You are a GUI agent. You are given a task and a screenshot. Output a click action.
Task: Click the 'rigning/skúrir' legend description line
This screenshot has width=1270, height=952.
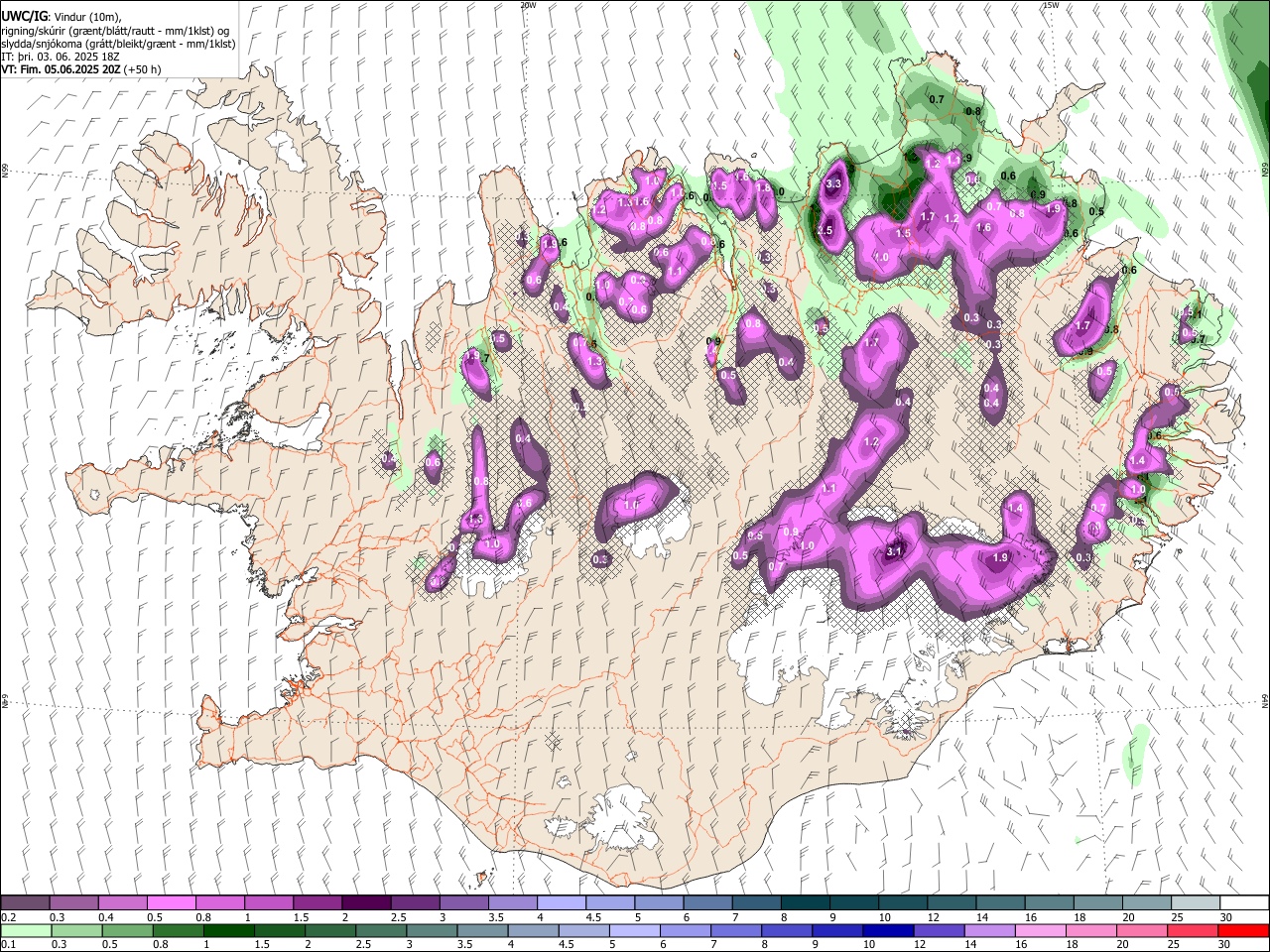point(116,30)
